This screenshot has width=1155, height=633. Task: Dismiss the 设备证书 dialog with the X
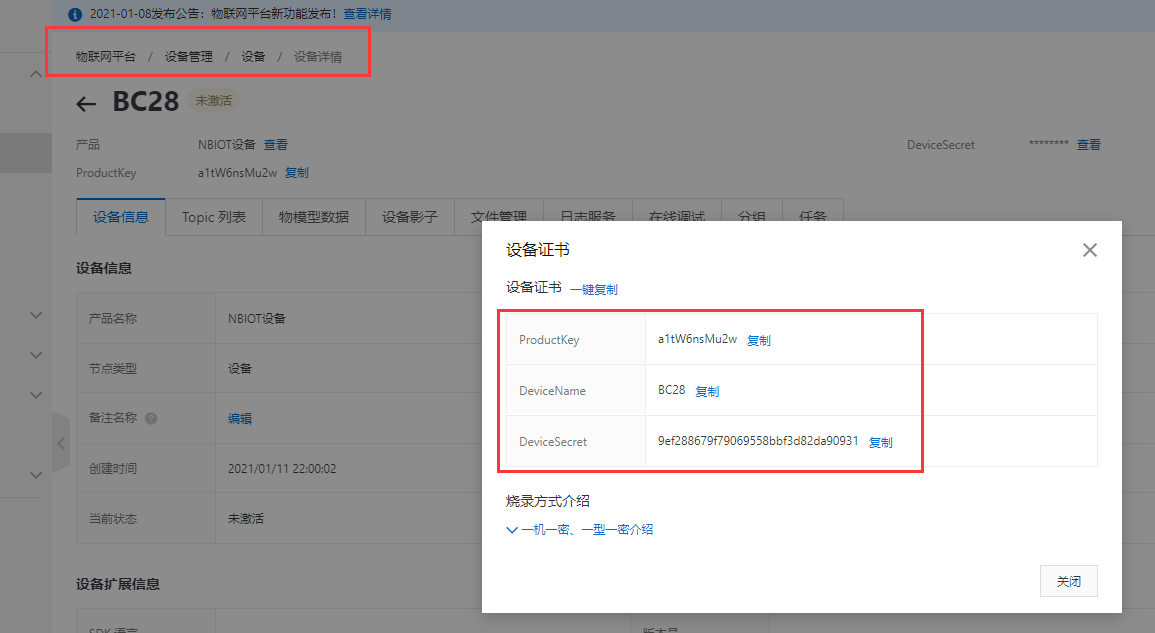click(x=1089, y=250)
